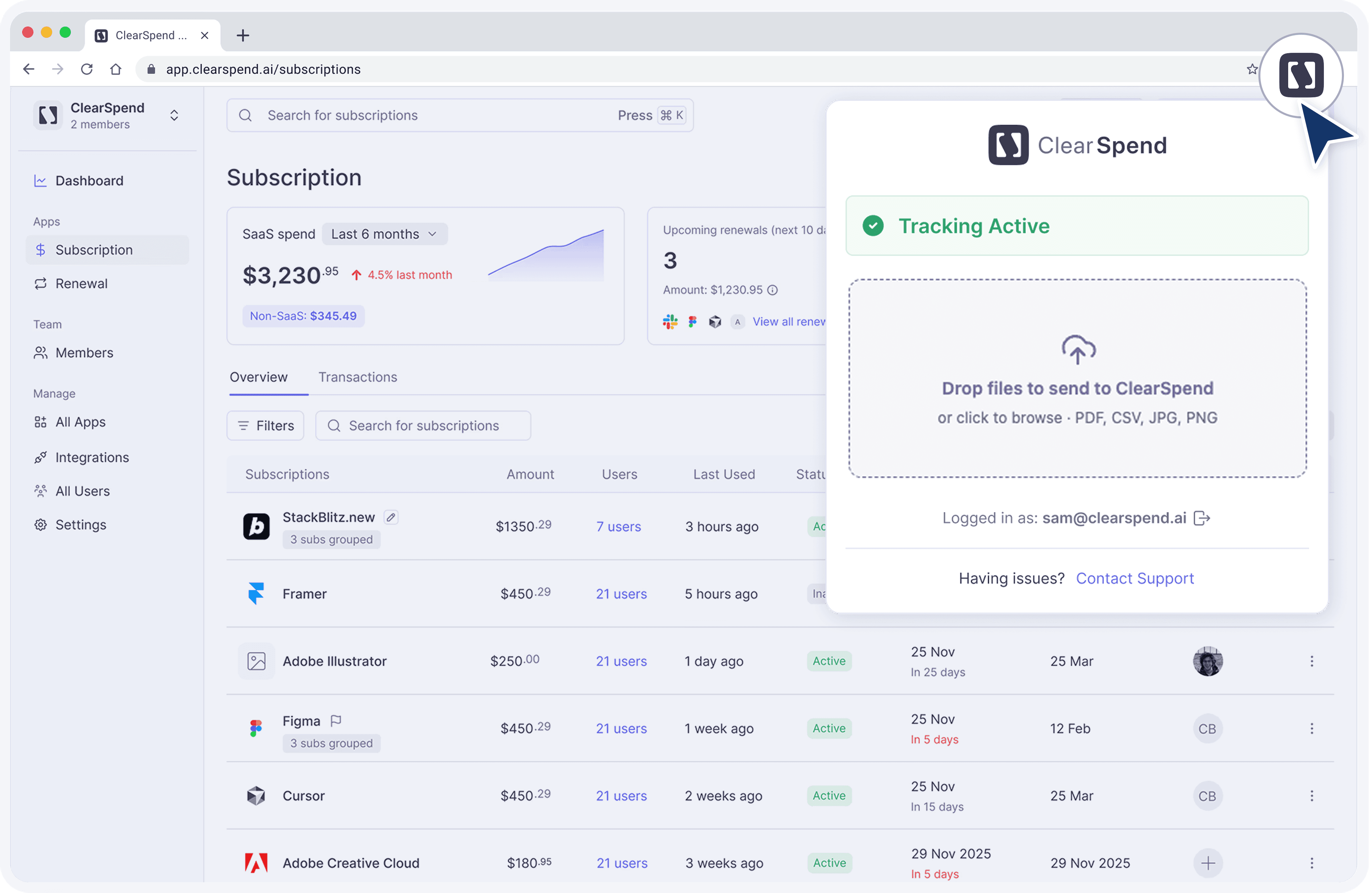Switch to the Transactions tab

point(358,377)
